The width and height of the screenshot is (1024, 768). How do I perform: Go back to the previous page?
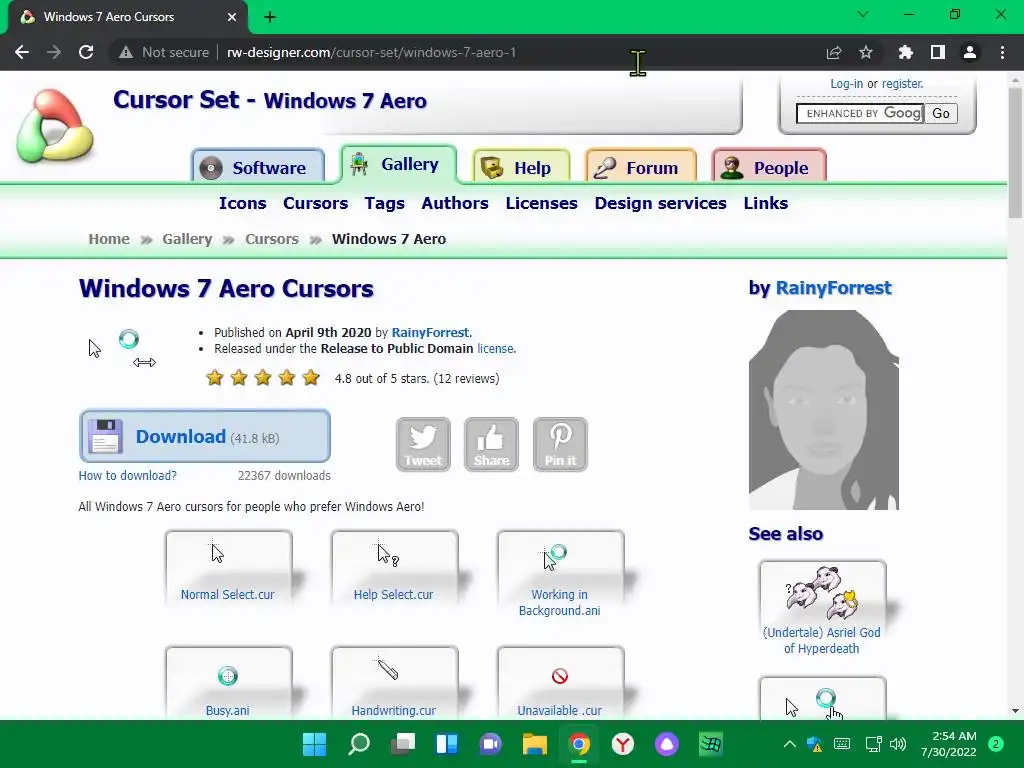(22, 52)
